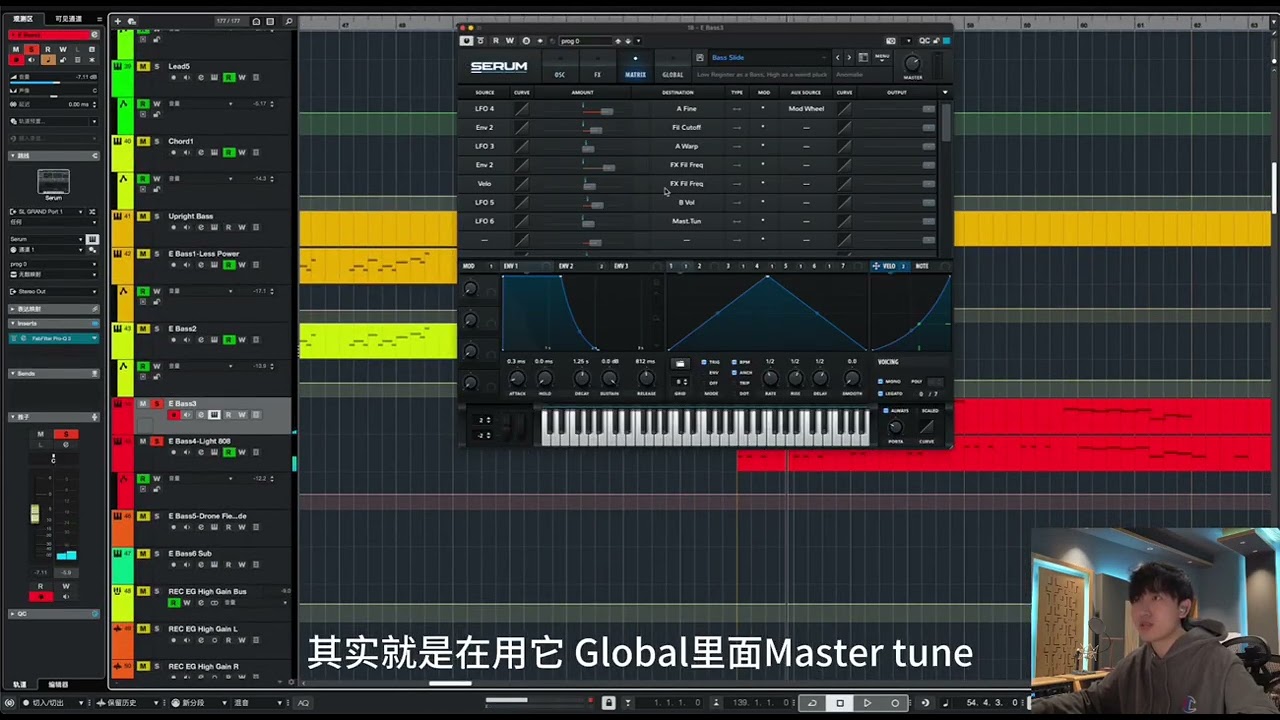Click monitor speaker icon on Lead5 track
1280x720 pixels.
coord(187,78)
